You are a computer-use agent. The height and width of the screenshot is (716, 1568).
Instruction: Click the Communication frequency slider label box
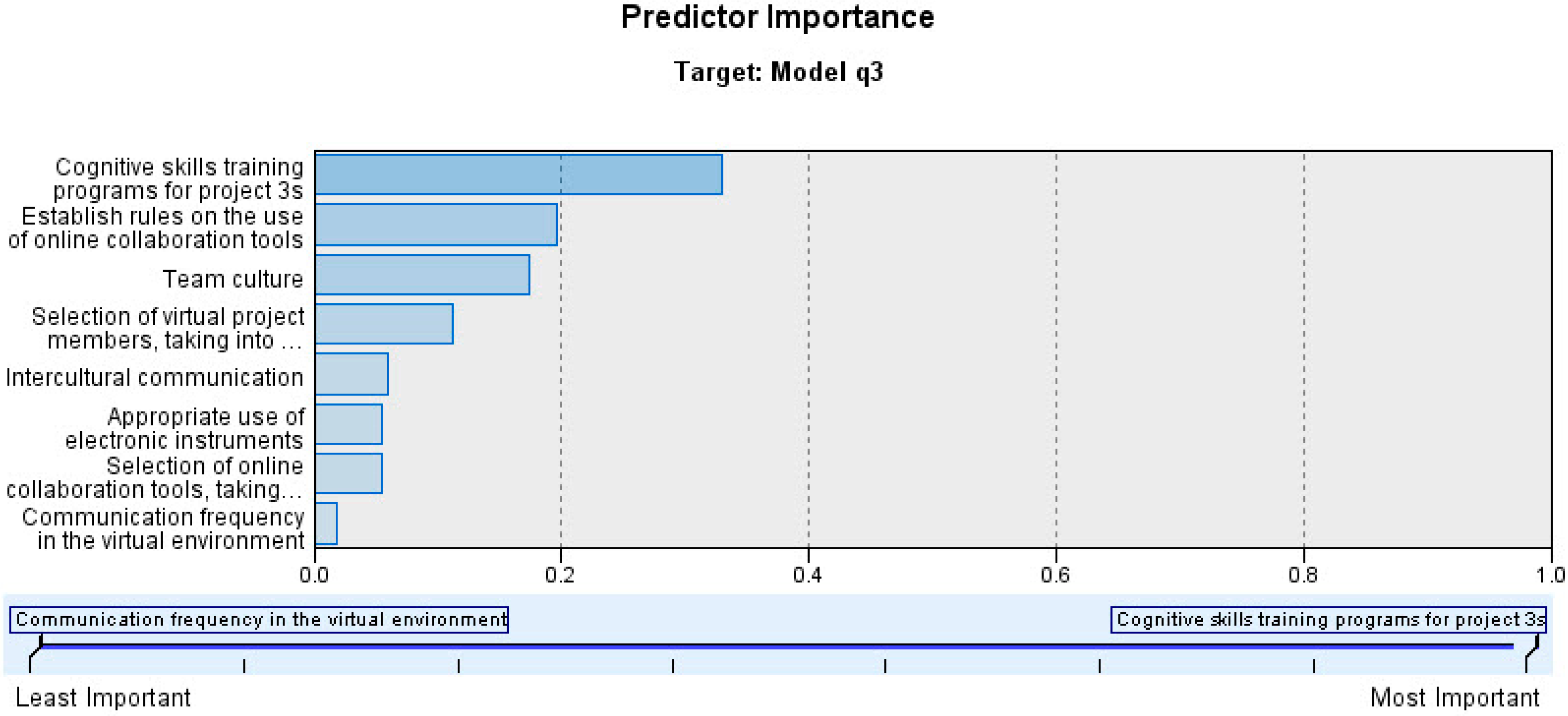point(259,620)
